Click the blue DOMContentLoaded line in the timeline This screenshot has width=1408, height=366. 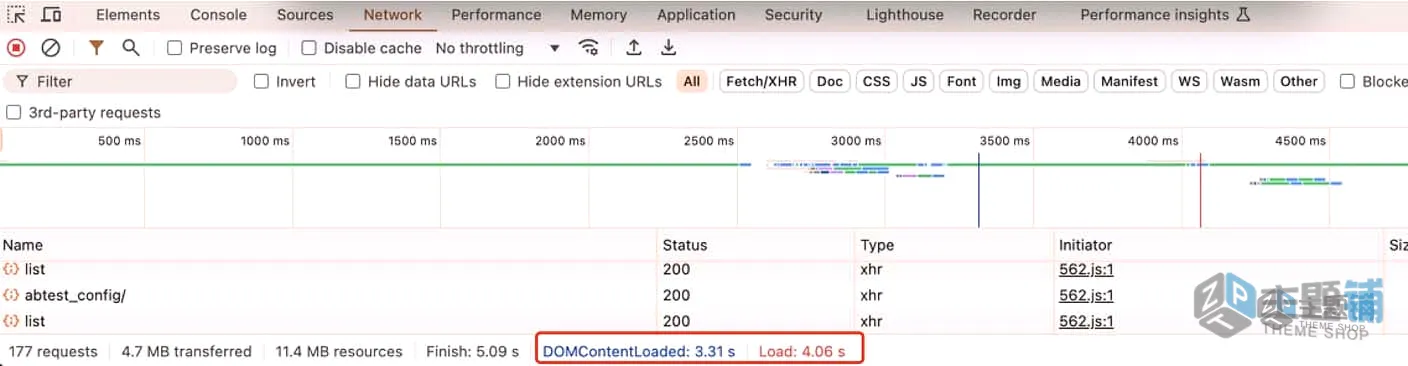point(979,190)
